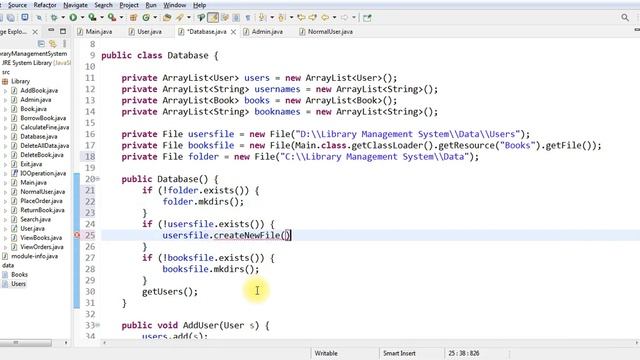Open the Run dropdown arrow

[82, 18]
